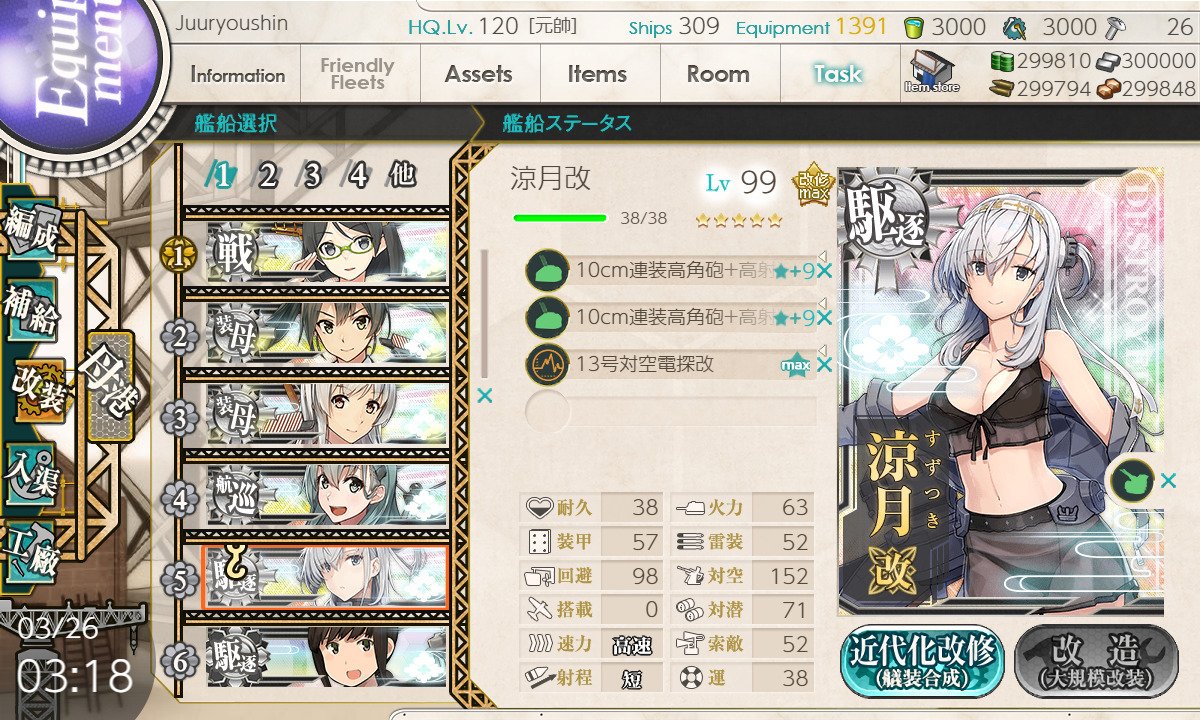Click the equipment list vertical scrollbar
The height and width of the screenshot is (720, 1200).
(x=485, y=313)
